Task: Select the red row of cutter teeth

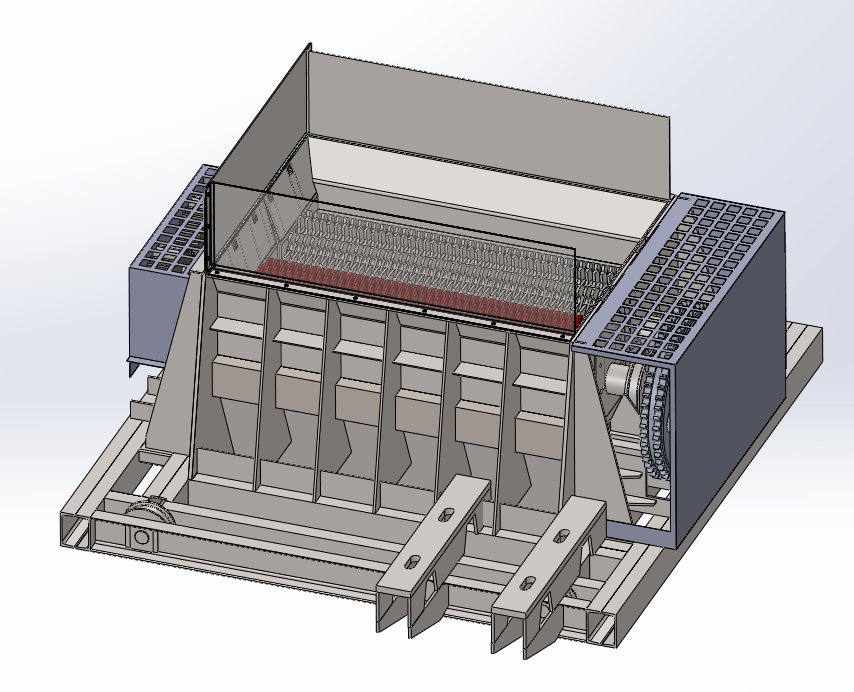Action: click(x=418, y=294)
